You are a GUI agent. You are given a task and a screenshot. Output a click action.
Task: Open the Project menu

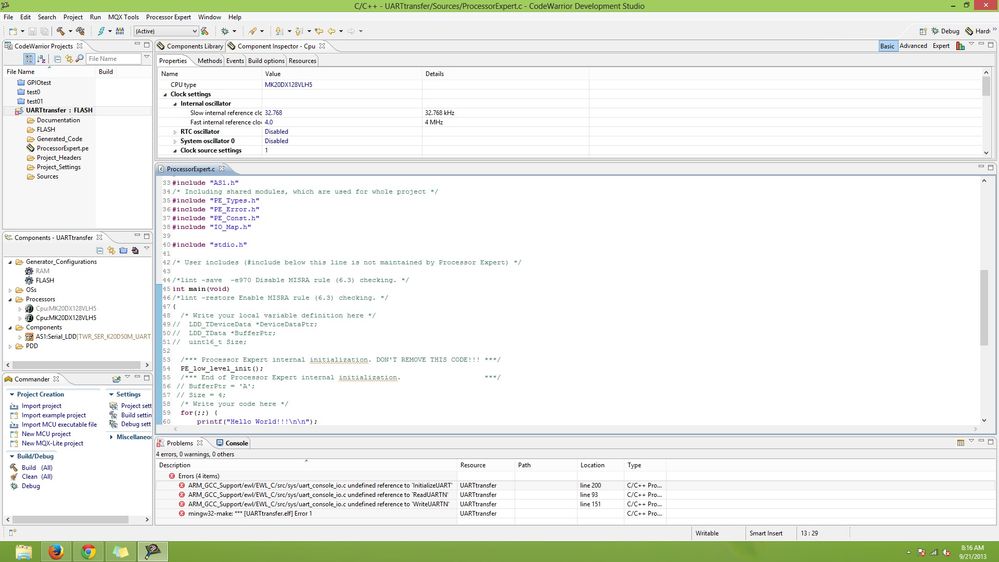click(73, 17)
